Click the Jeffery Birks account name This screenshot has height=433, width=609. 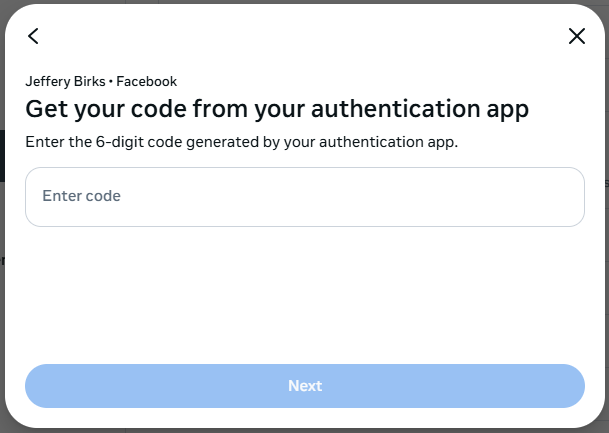point(64,81)
